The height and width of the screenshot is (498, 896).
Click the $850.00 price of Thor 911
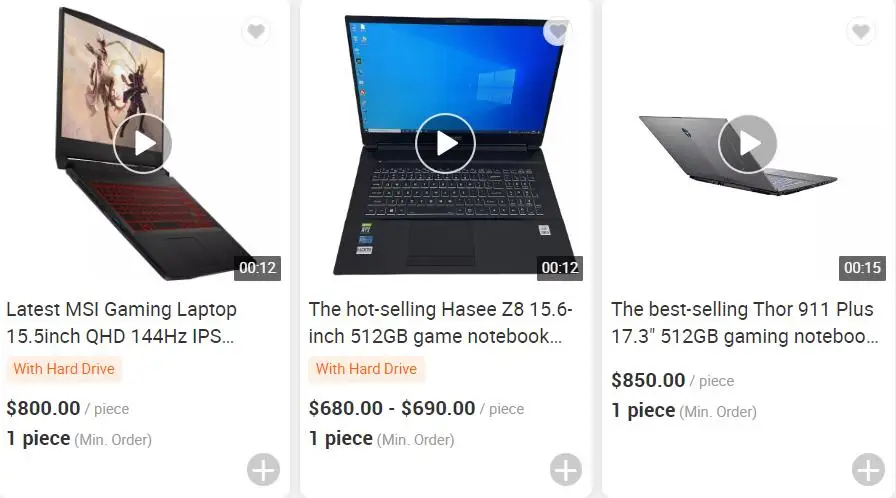648,380
